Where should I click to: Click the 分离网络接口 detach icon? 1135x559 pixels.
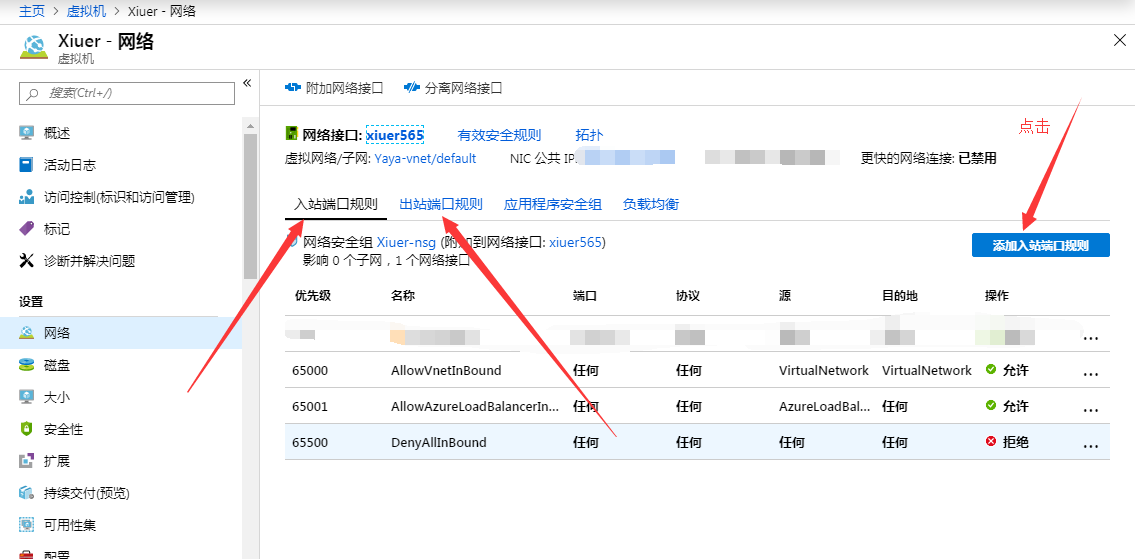[x=412, y=88]
